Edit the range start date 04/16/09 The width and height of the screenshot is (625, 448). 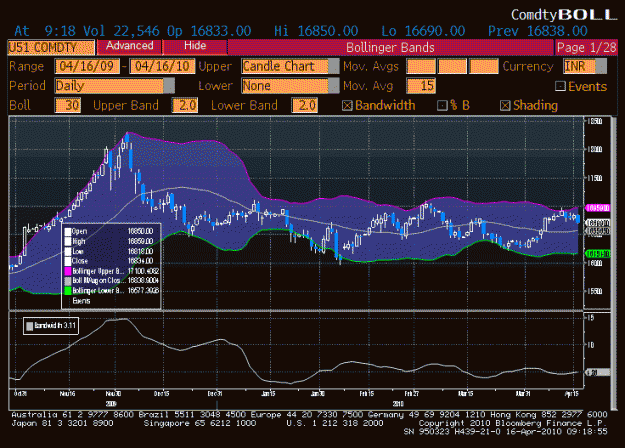[87, 66]
